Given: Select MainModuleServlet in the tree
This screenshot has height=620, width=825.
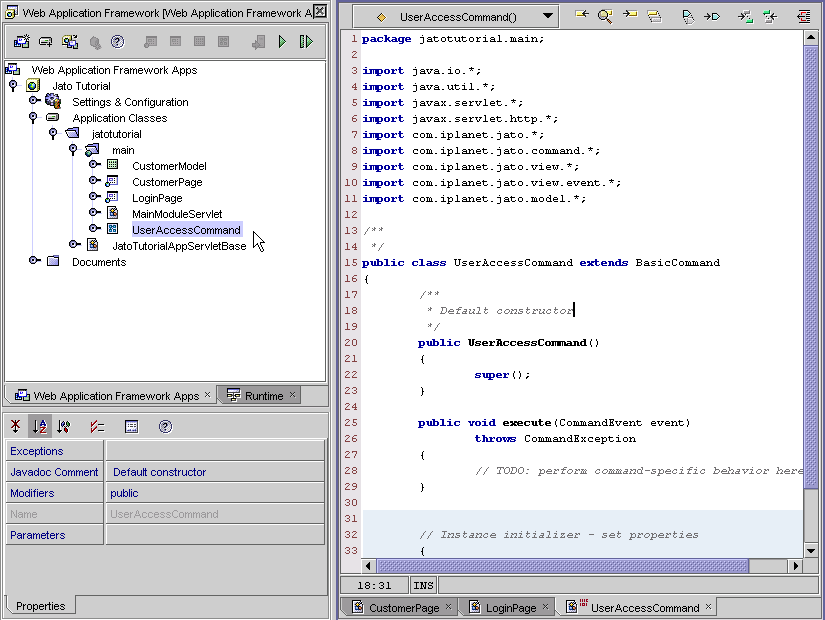Looking at the screenshot, I should (177, 214).
